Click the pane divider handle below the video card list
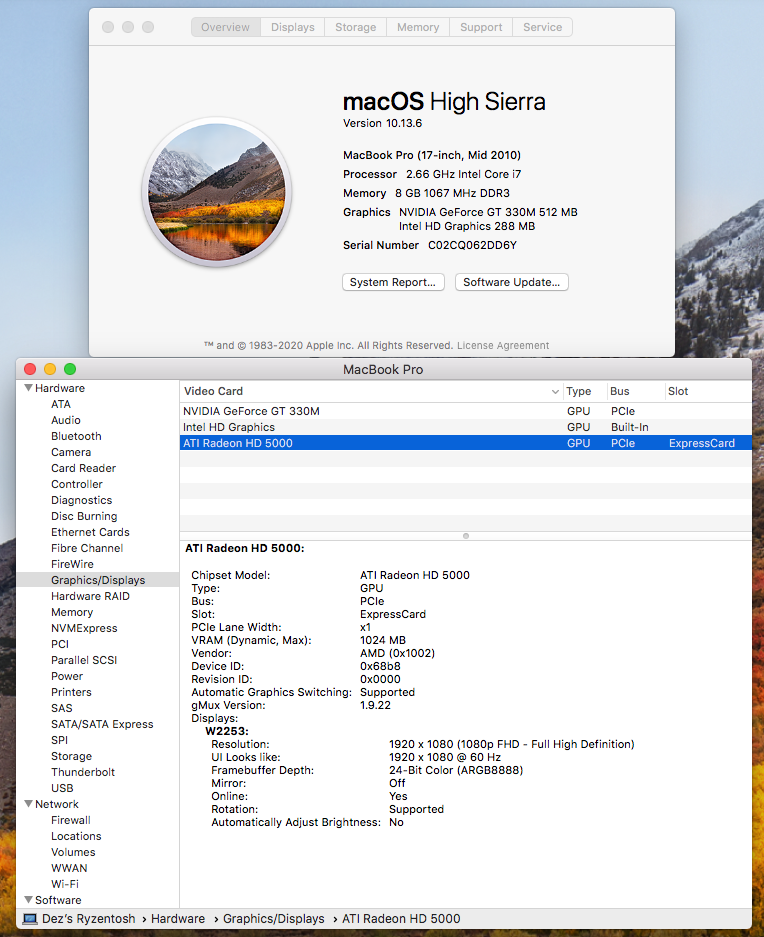The image size is (764, 937). coord(466,536)
